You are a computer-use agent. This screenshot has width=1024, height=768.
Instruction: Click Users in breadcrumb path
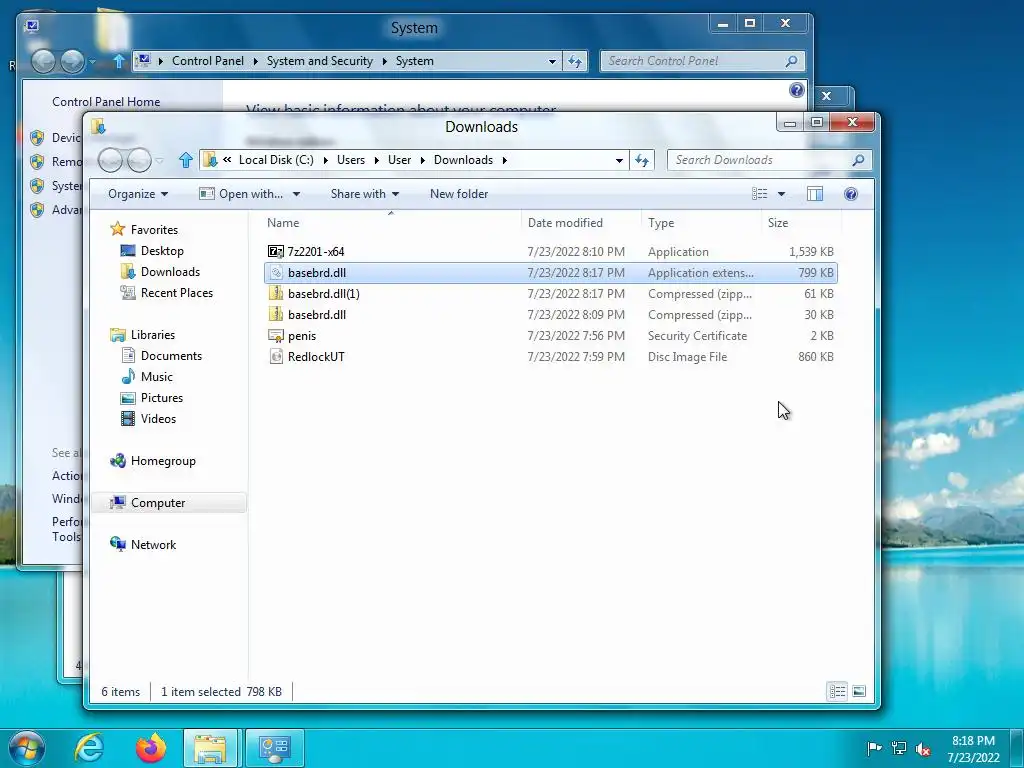coord(351,160)
